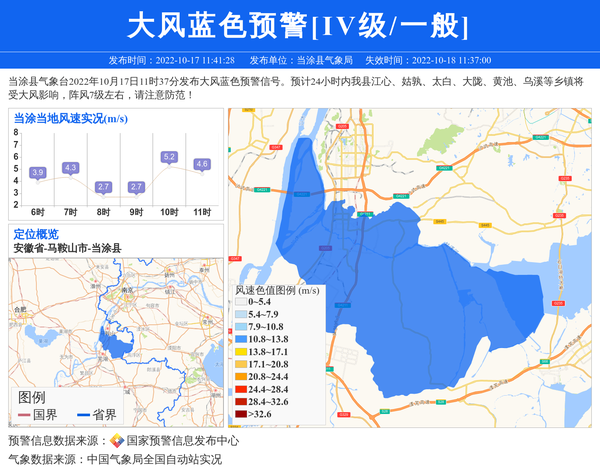The height and width of the screenshot is (471, 600).
Task: Click the 2.7 data marker at 9时
Action: (136, 187)
